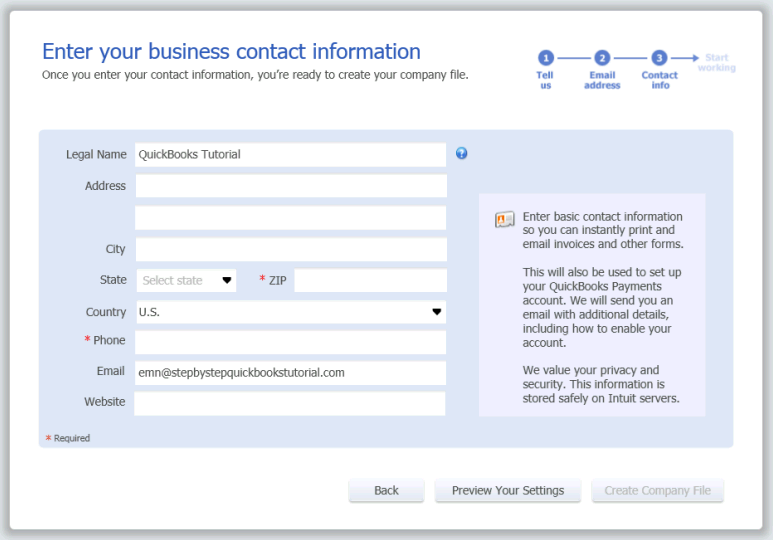Viewport: 773px width, 540px height.
Task: Click the first Address line field
Action: 291,186
